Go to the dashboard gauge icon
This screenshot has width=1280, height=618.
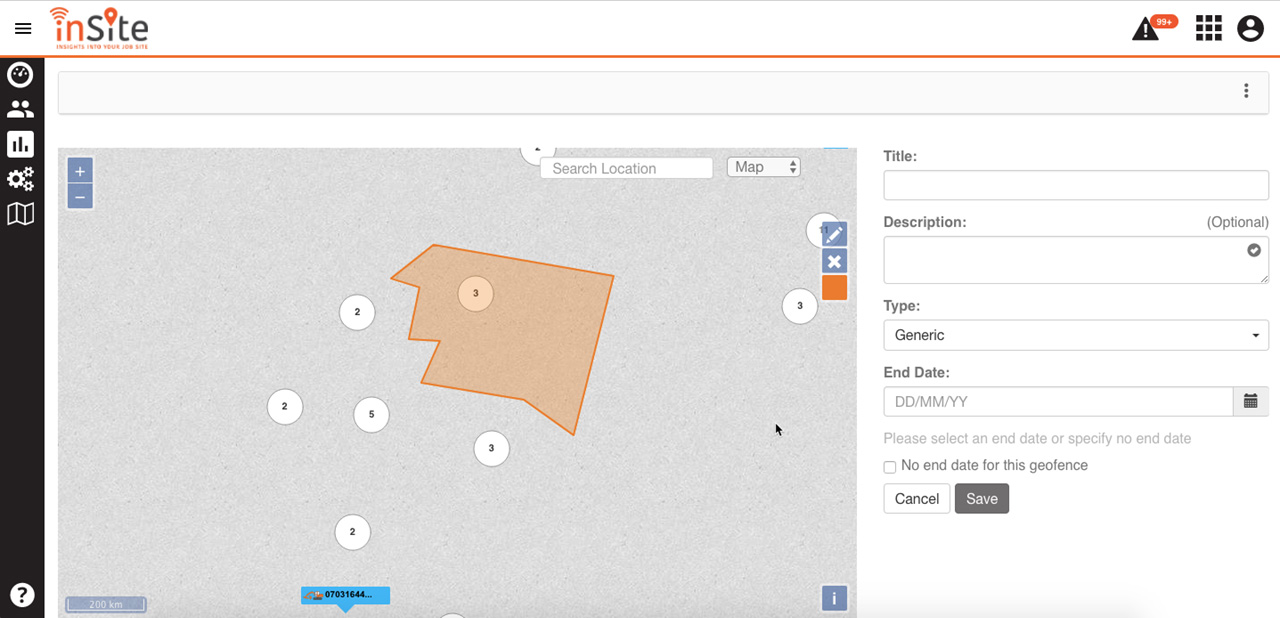tap(20, 75)
